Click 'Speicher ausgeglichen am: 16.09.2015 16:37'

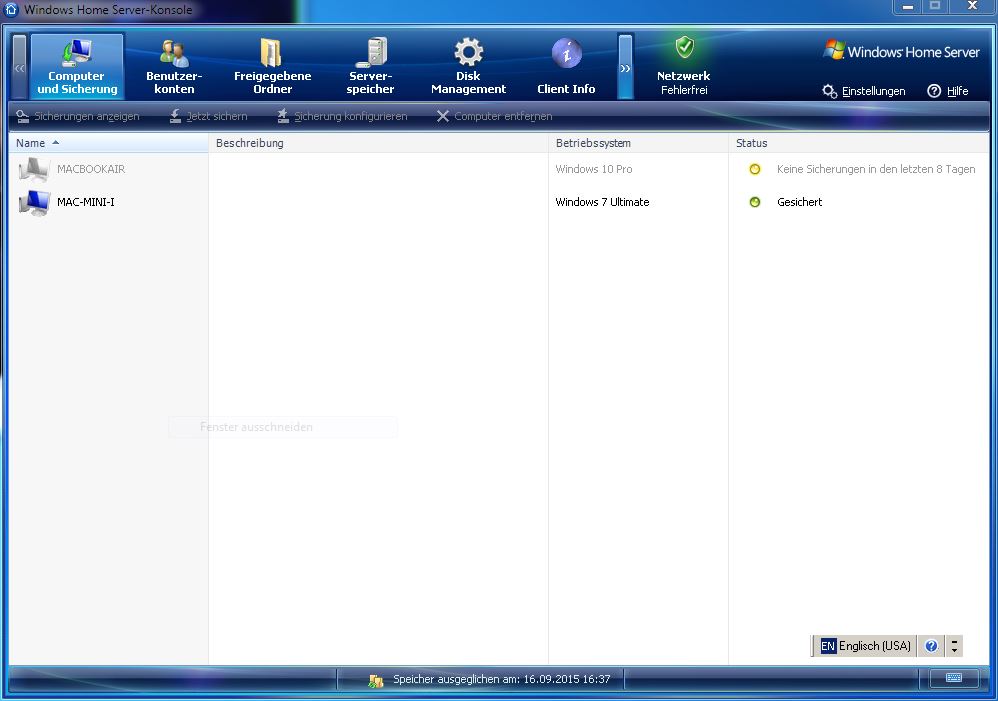pos(502,679)
